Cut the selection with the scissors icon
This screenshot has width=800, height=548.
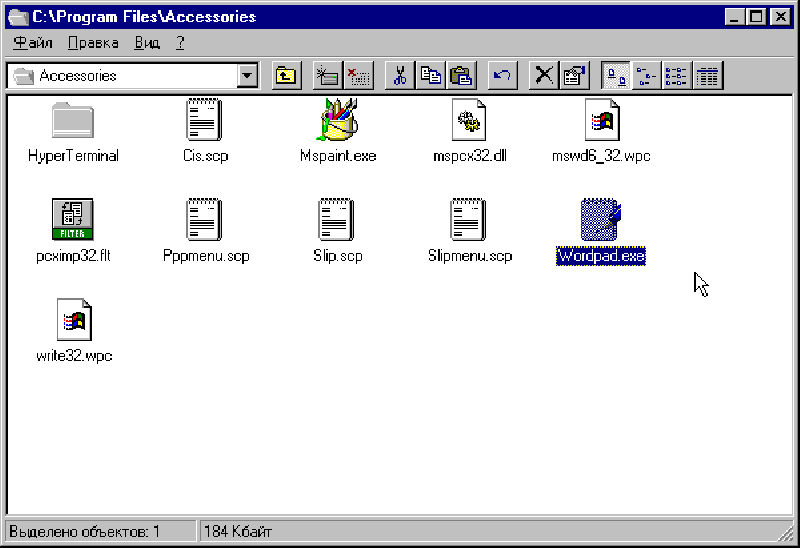click(400, 76)
